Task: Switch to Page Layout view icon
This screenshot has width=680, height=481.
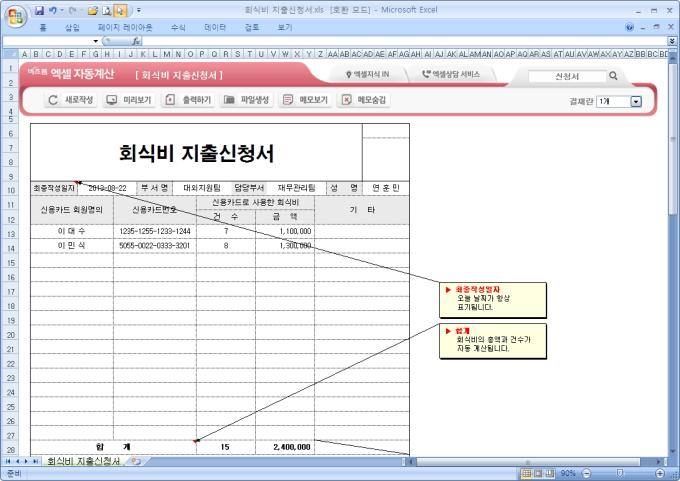Action: pos(538,473)
